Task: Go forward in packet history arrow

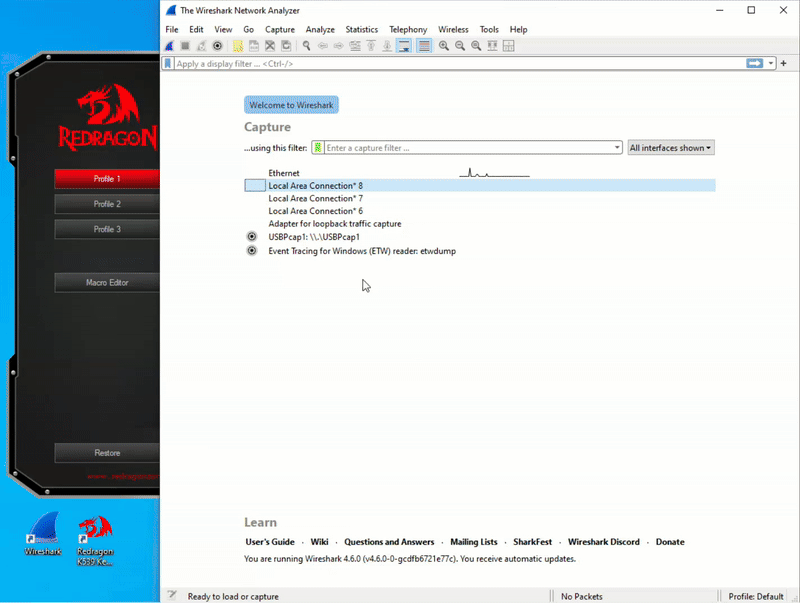Action: pyautogui.click(x=339, y=46)
